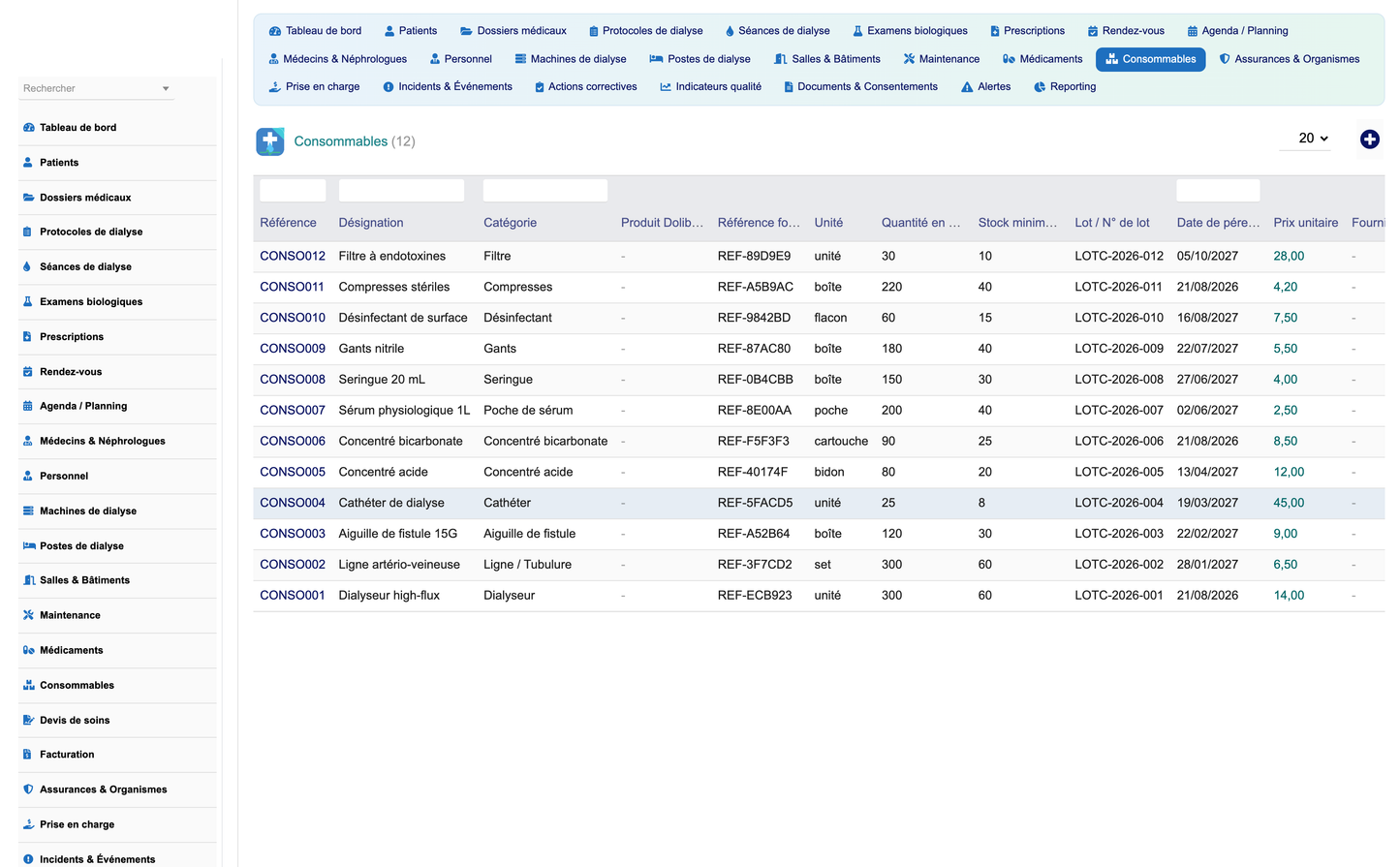Click the Tableau de bord sidebar icon

pyautogui.click(x=28, y=128)
